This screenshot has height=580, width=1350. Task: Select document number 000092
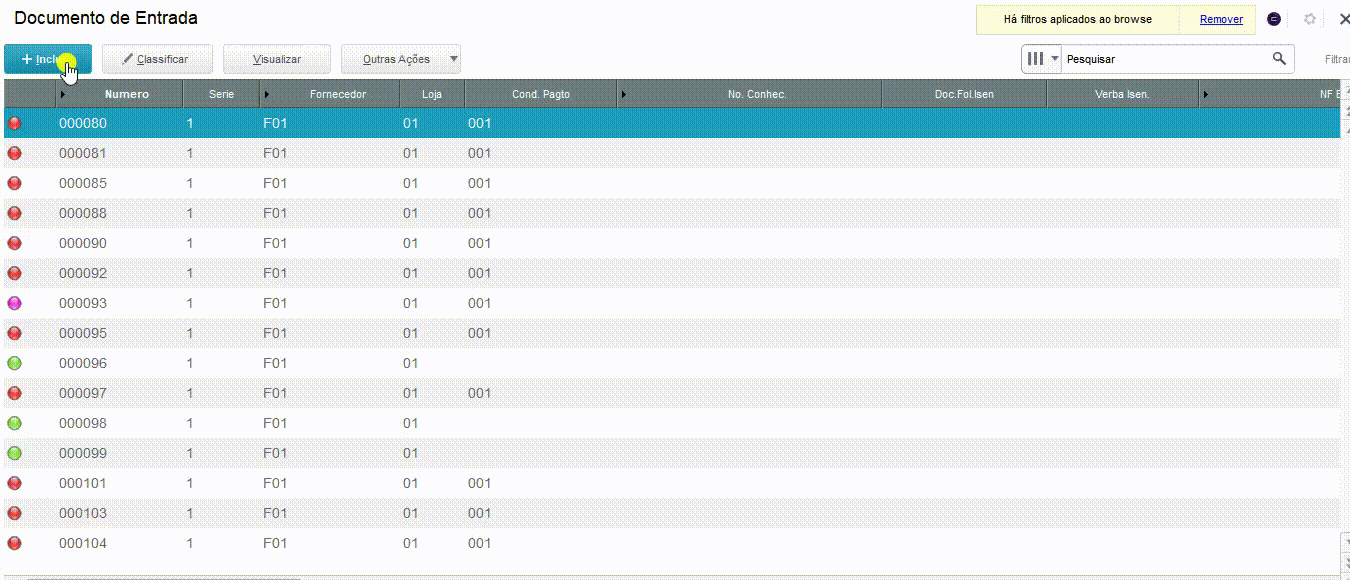point(83,273)
